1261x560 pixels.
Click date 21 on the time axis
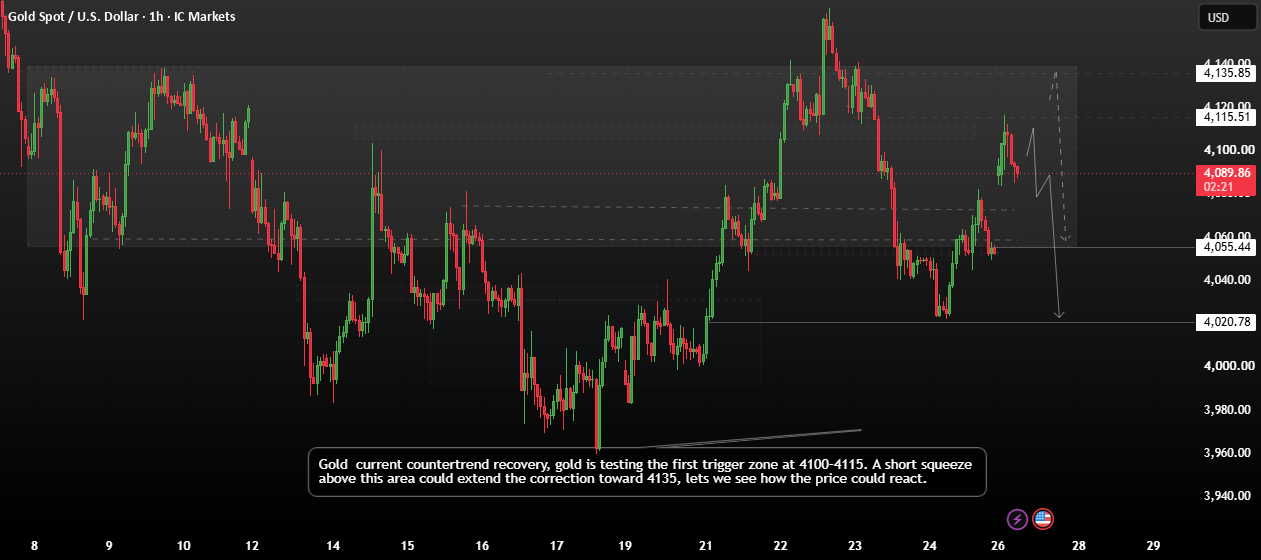706,546
